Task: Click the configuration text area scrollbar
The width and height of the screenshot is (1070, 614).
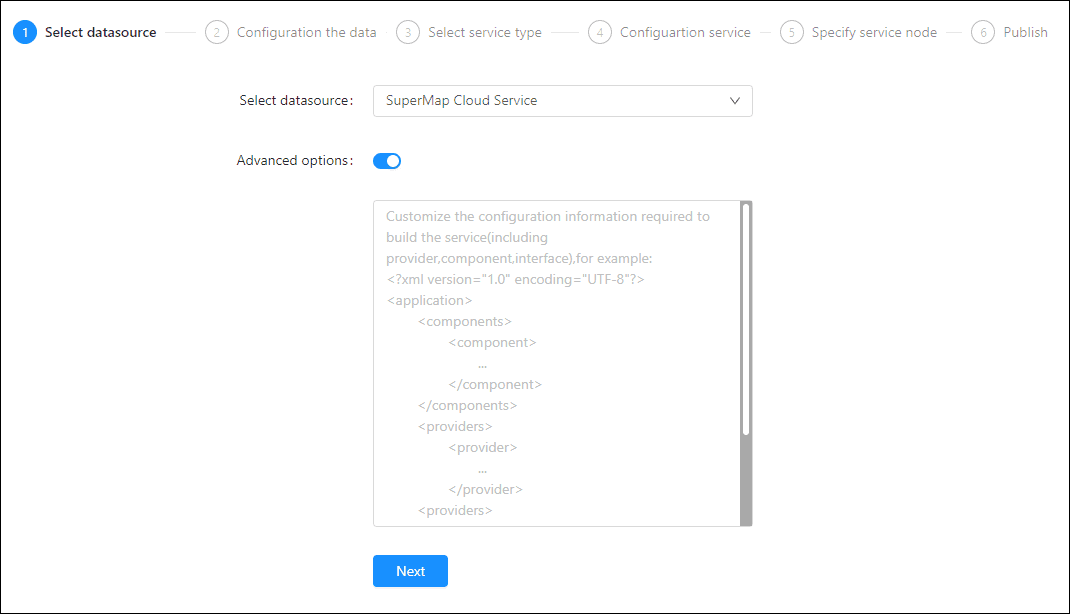Action: pyautogui.click(x=746, y=320)
